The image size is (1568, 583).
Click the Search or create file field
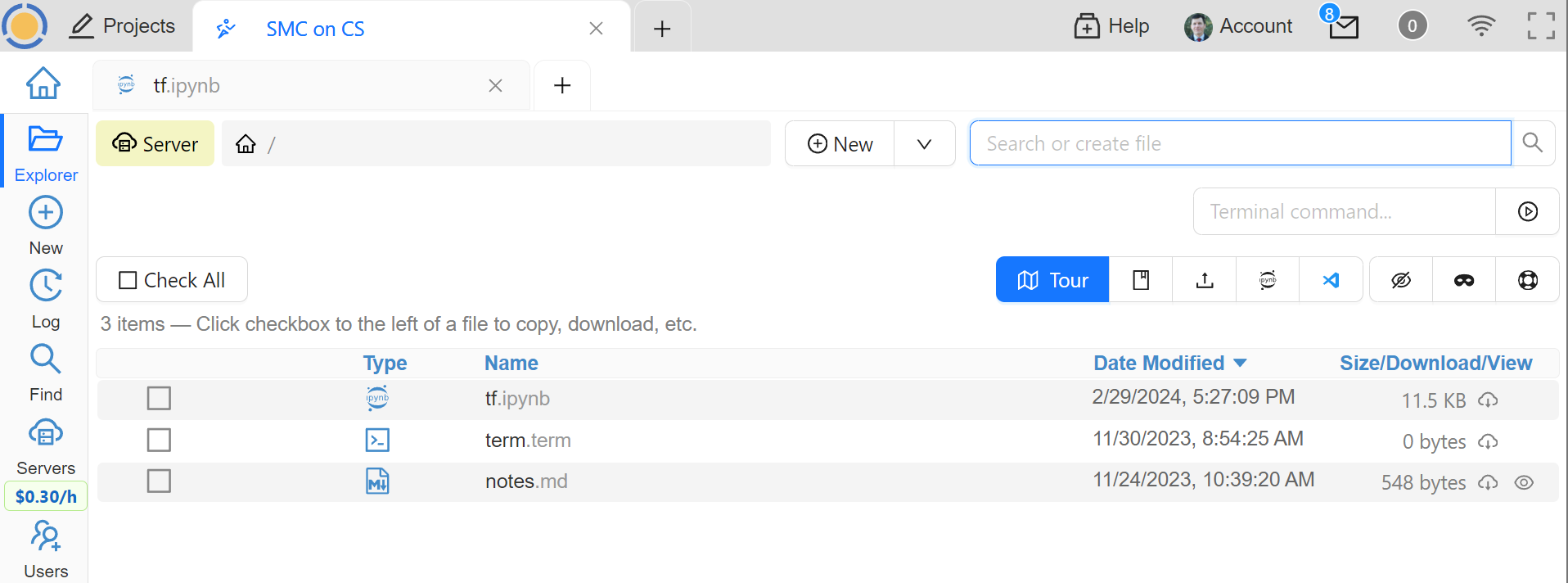(x=1239, y=143)
